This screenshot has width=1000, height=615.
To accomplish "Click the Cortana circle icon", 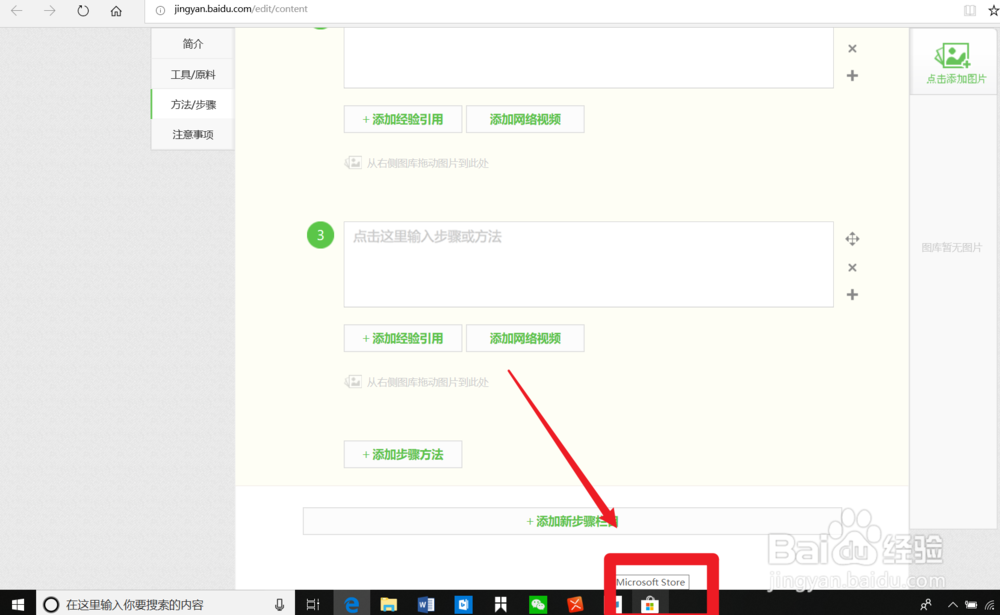I will [x=51, y=604].
